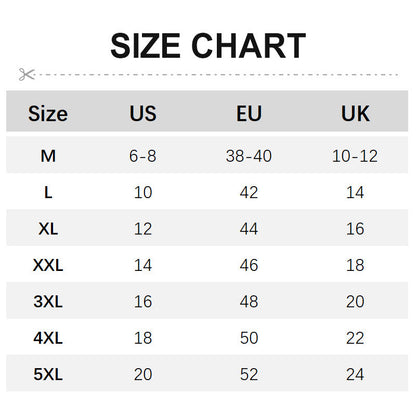This screenshot has height=416, width=416.
Task: Select UK value 22 cell
Action: point(355,338)
